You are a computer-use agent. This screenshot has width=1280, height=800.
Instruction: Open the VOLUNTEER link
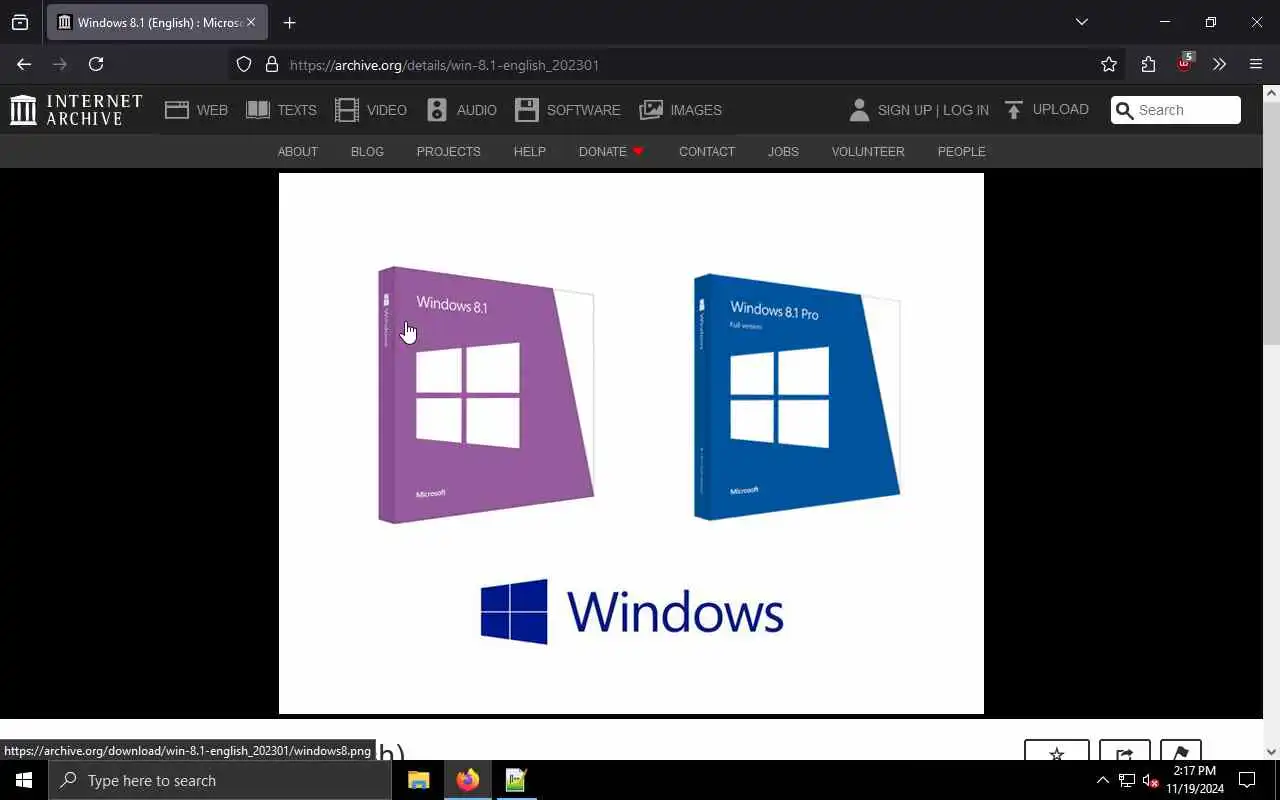click(868, 152)
